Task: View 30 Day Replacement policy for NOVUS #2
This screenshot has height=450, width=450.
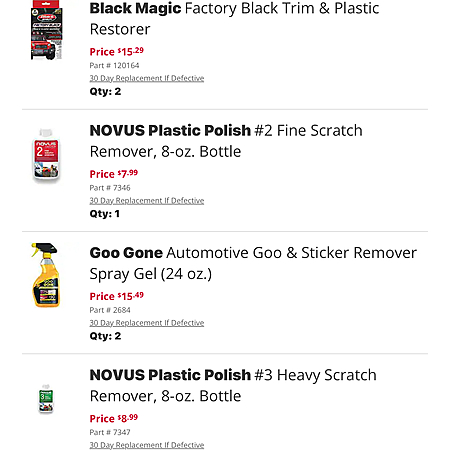Action: tap(147, 201)
